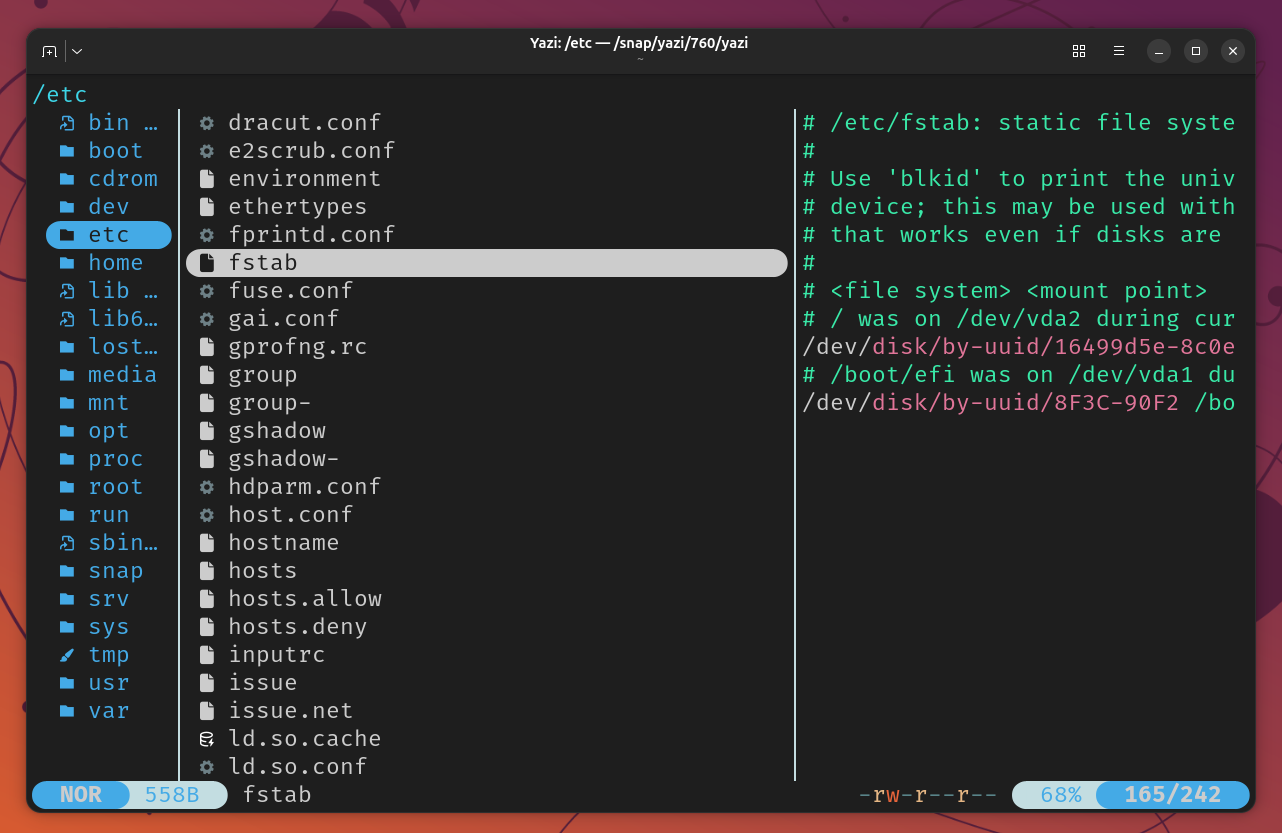Open the terminal hamburger menu
Image resolution: width=1282 pixels, height=833 pixels.
pos(1119,51)
